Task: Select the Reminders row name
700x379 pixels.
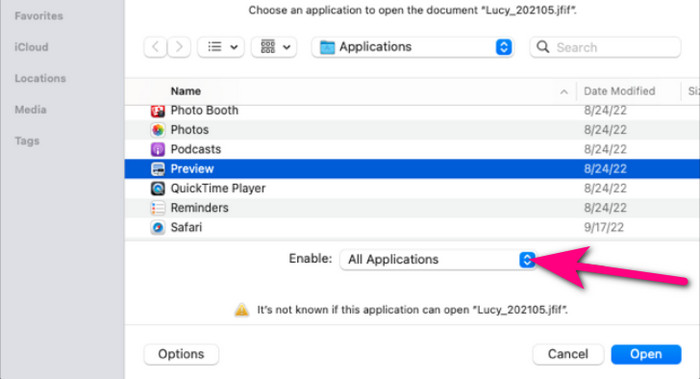Action: (x=199, y=208)
